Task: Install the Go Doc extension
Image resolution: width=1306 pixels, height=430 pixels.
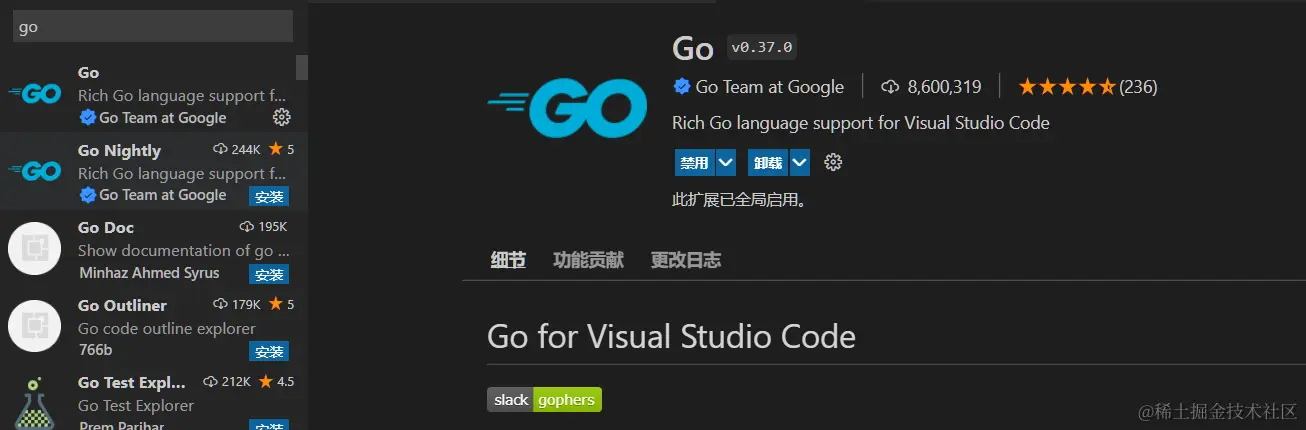Action: pos(269,274)
